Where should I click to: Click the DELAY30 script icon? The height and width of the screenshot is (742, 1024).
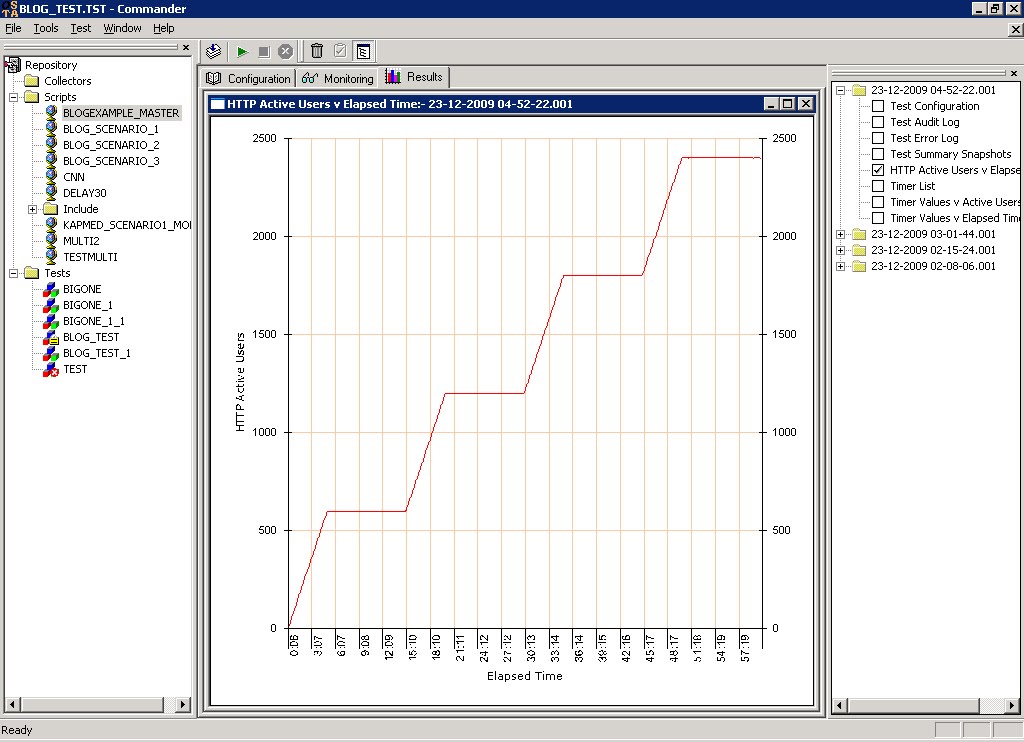tap(51, 193)
